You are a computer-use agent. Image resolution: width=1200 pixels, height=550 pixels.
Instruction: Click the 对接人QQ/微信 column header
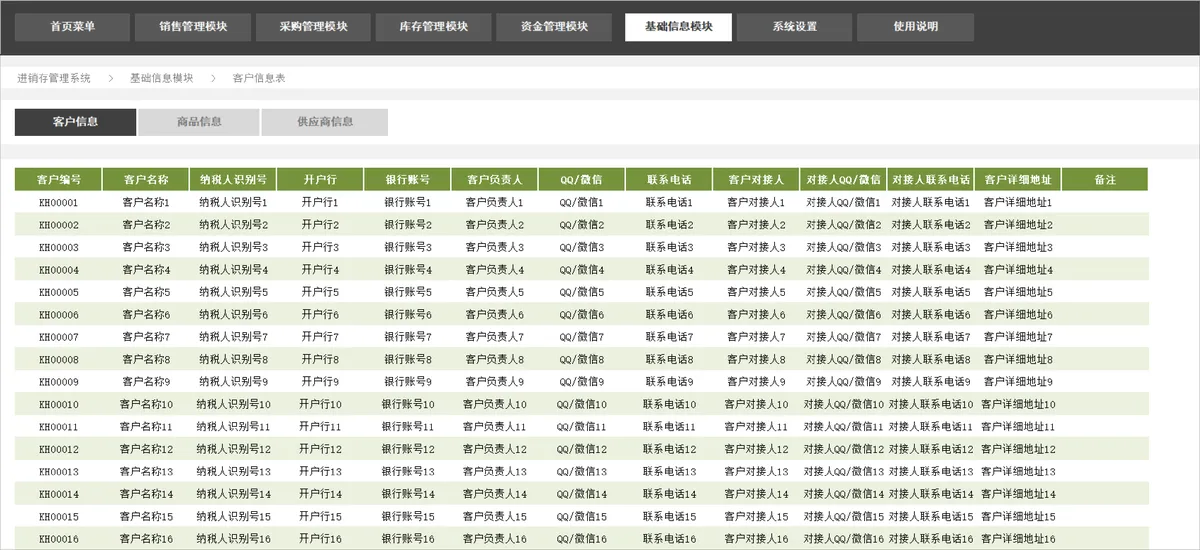pyautogui.click(x=844, y=180)
